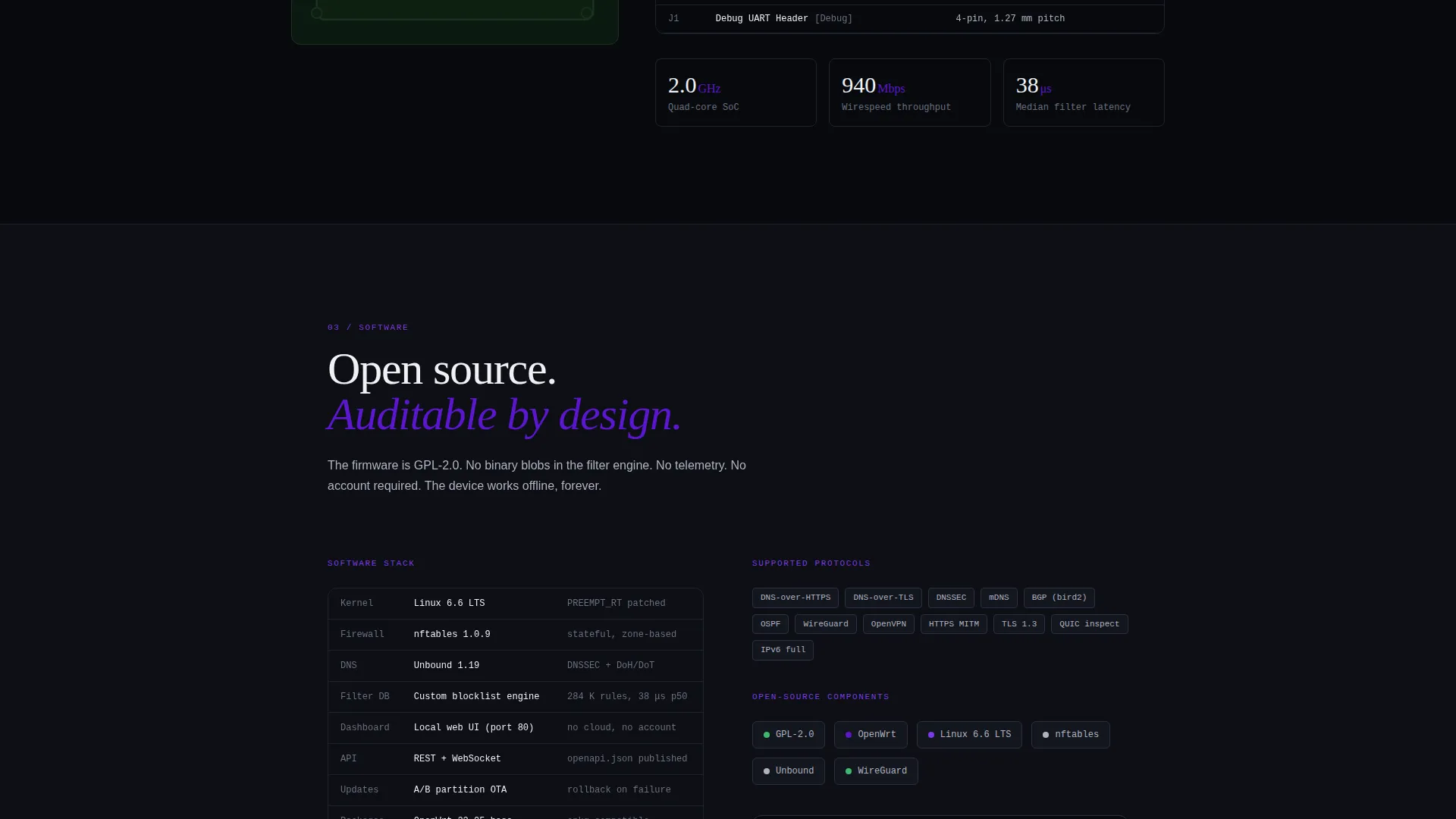Click the 'Open source.' heading
The image size is (1456, 819).
tap(442, 369)
